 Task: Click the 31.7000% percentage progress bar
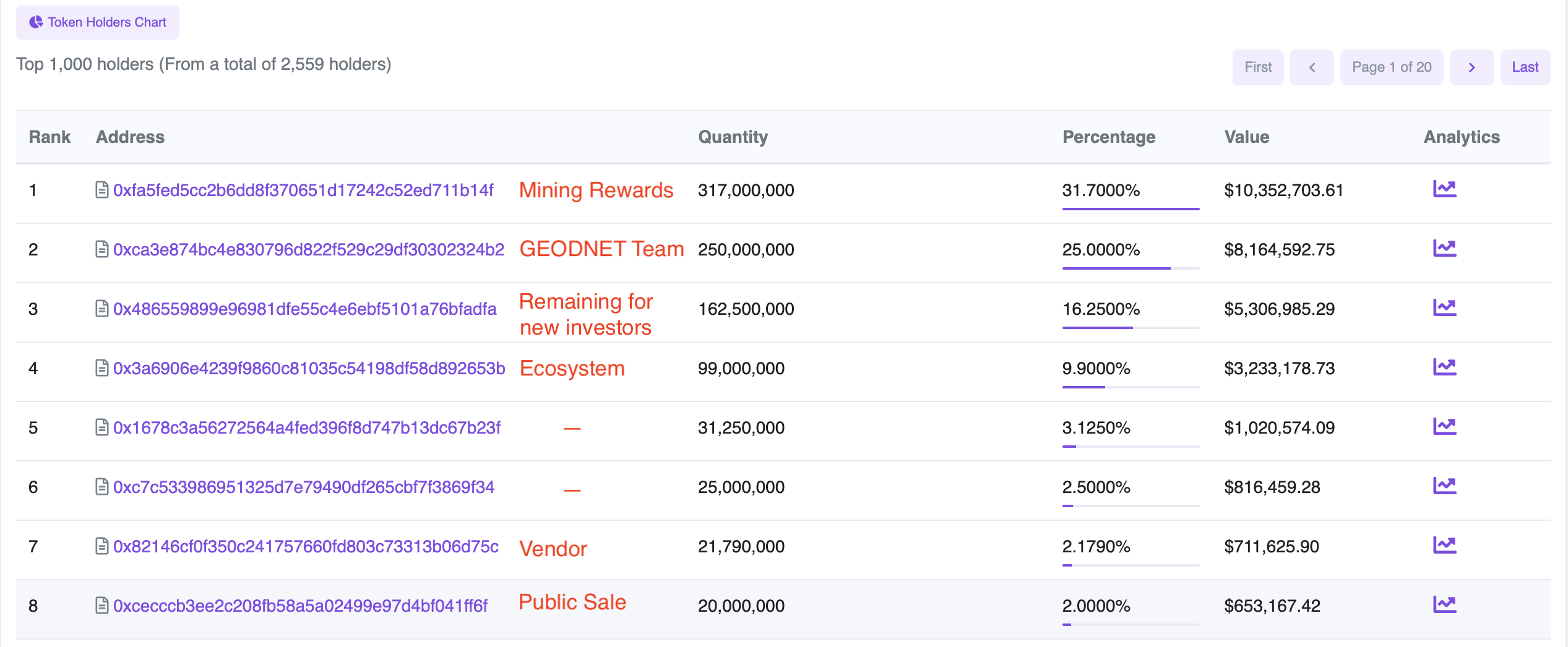tap(1131, 209)
